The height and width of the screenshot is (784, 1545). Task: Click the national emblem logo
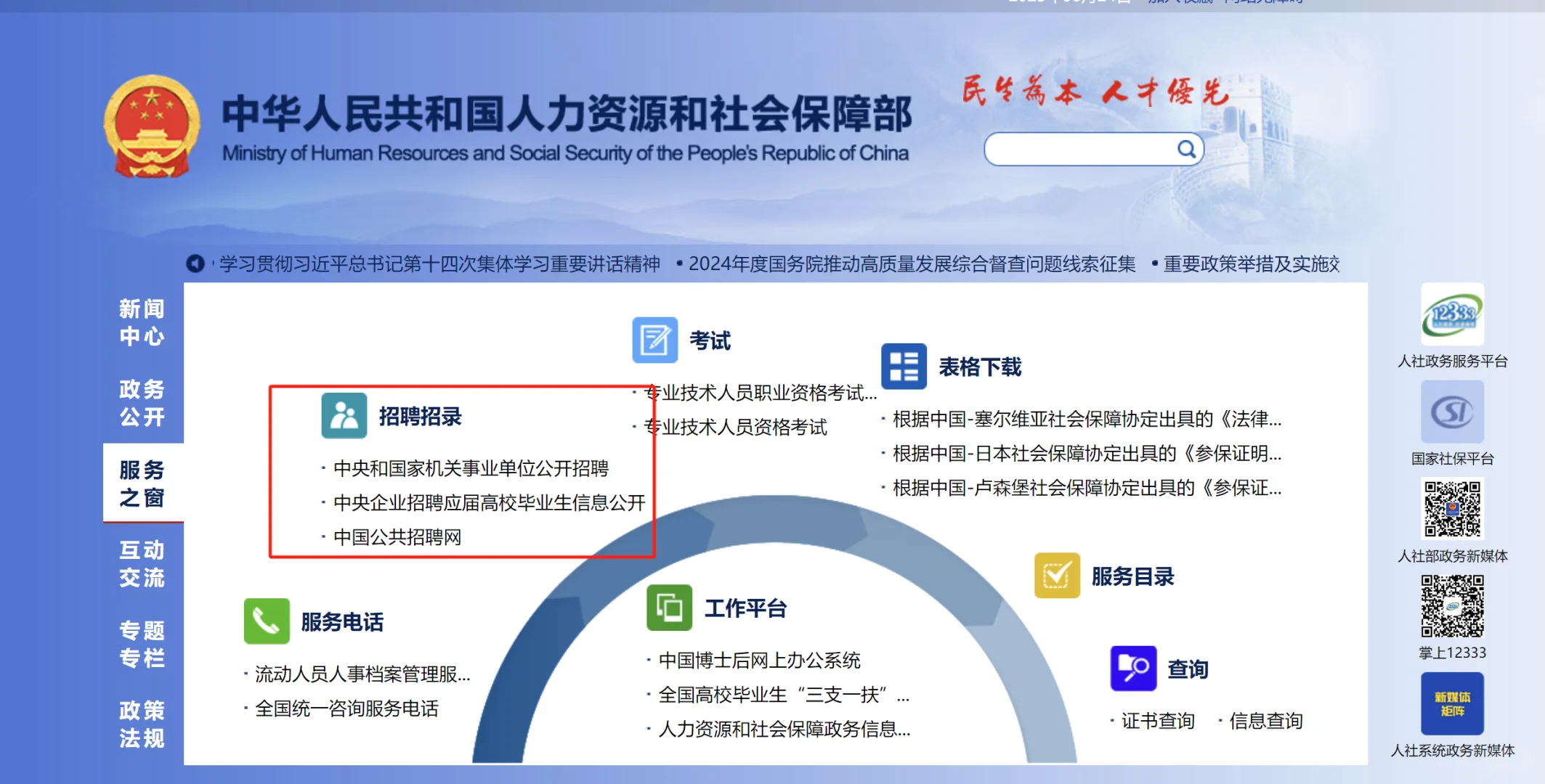click(152, 127)
